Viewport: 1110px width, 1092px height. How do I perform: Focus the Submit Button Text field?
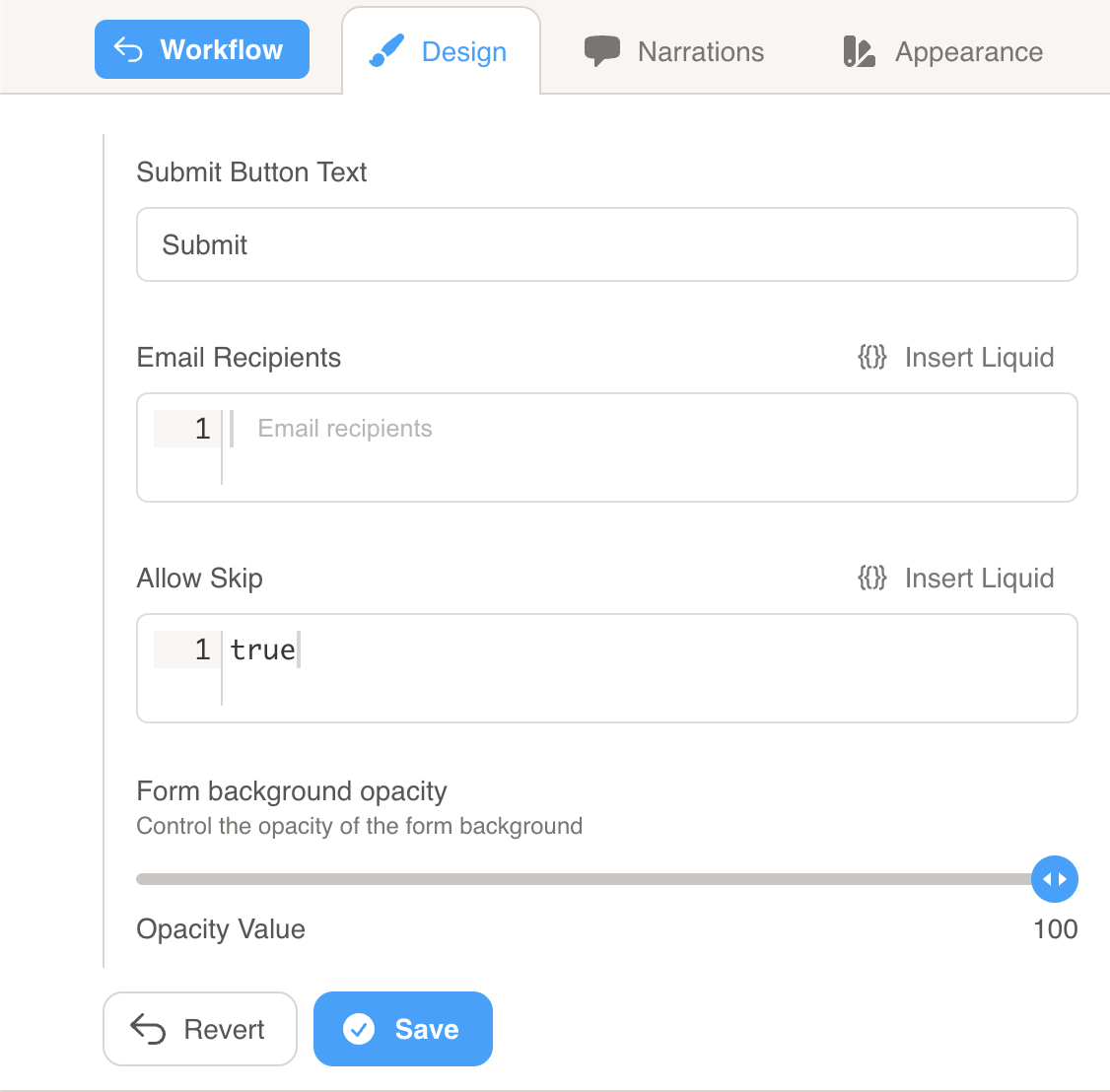[606, 244]
